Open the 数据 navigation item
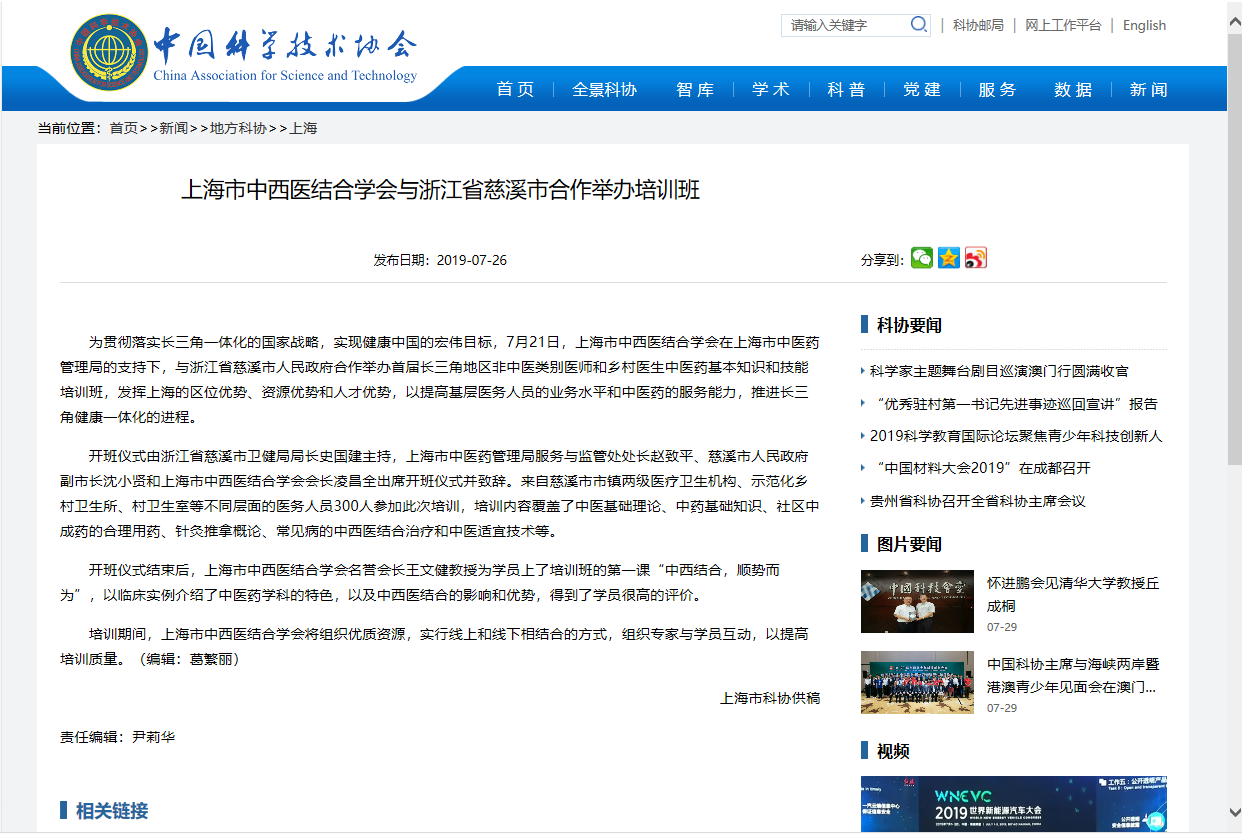The width and height of the screenshot is (1242, 834). click(1073, 90)
